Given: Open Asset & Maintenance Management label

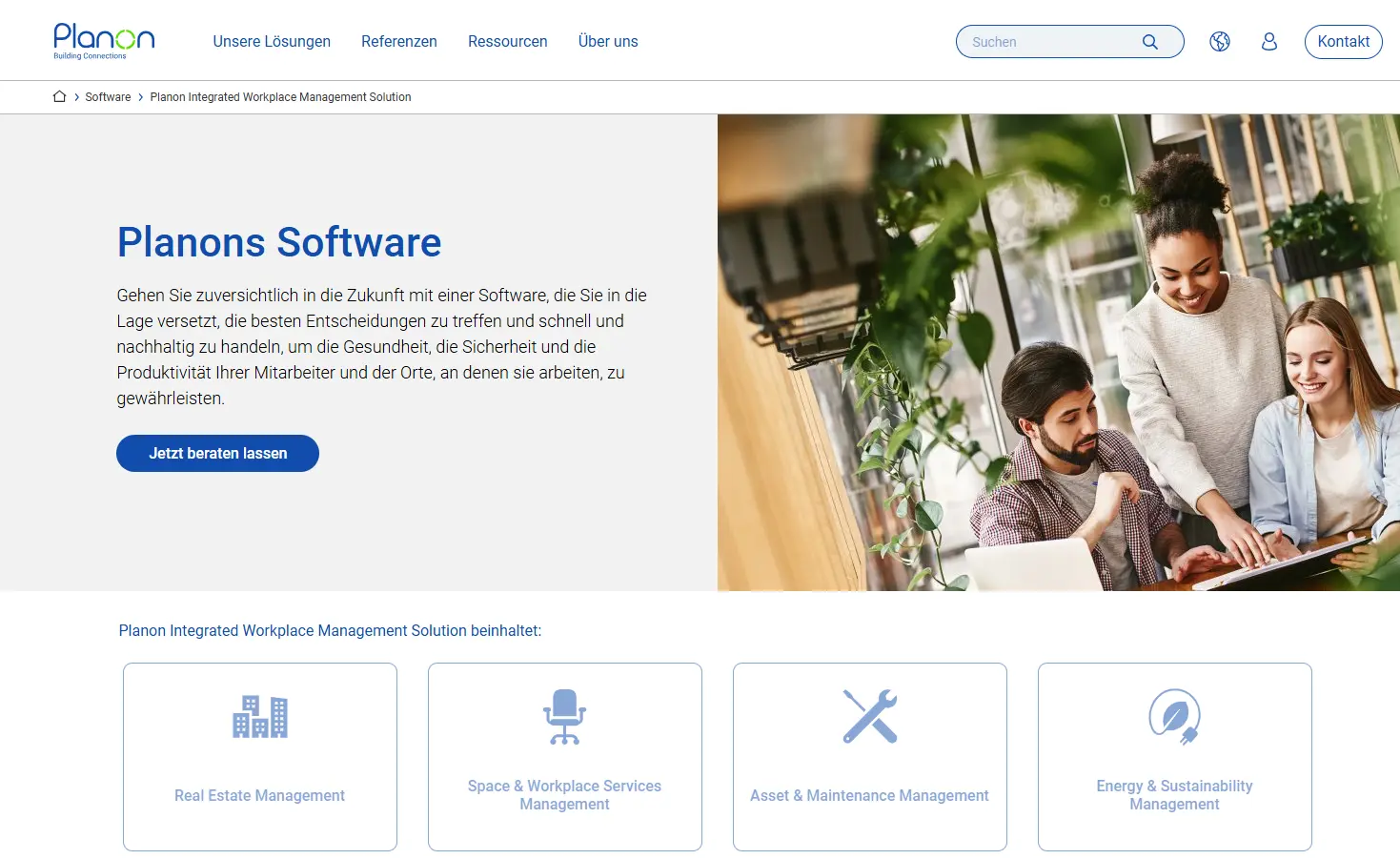Looking at the screenshot, I should pos(869,795).
